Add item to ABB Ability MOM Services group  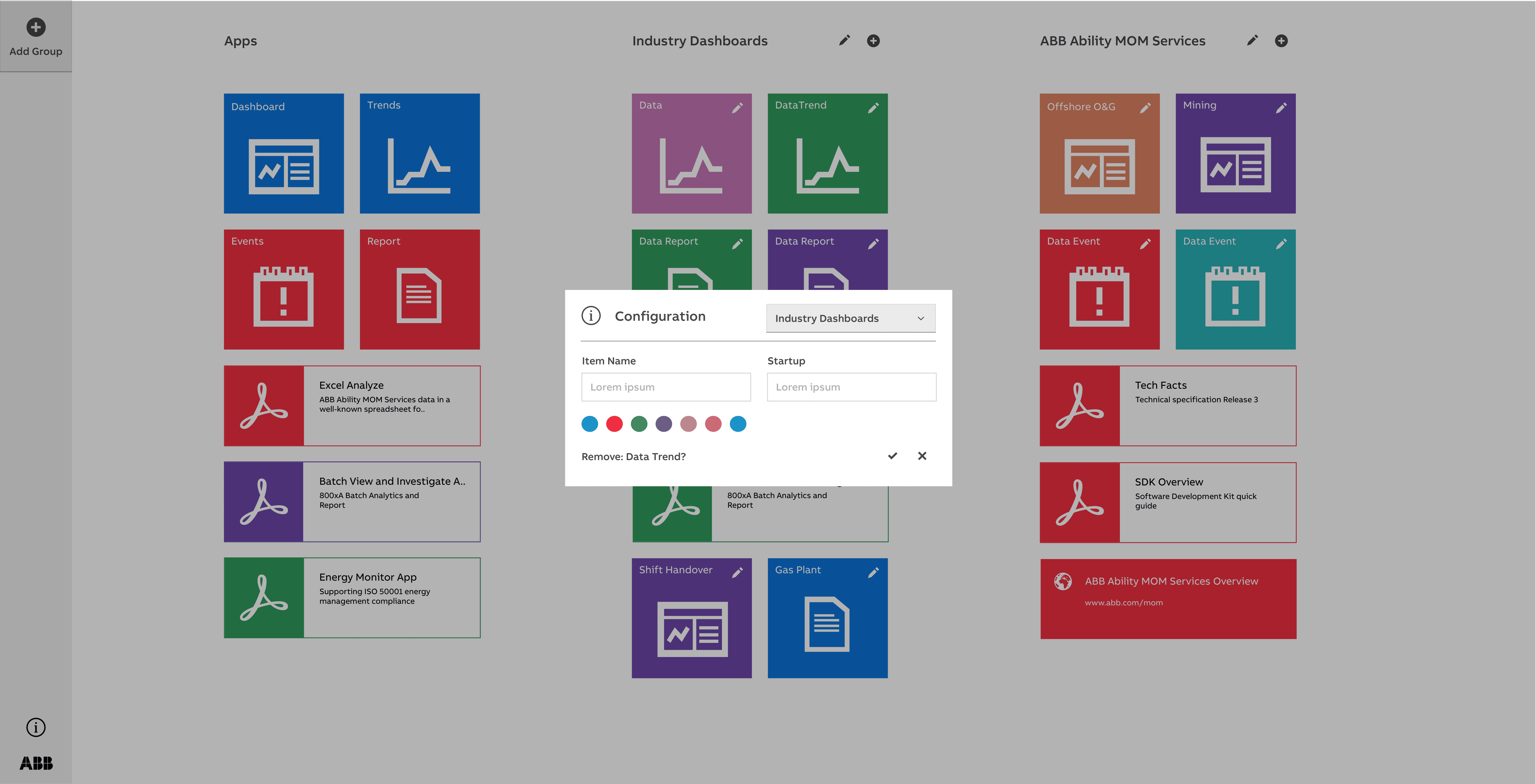tap(1281, 41)
